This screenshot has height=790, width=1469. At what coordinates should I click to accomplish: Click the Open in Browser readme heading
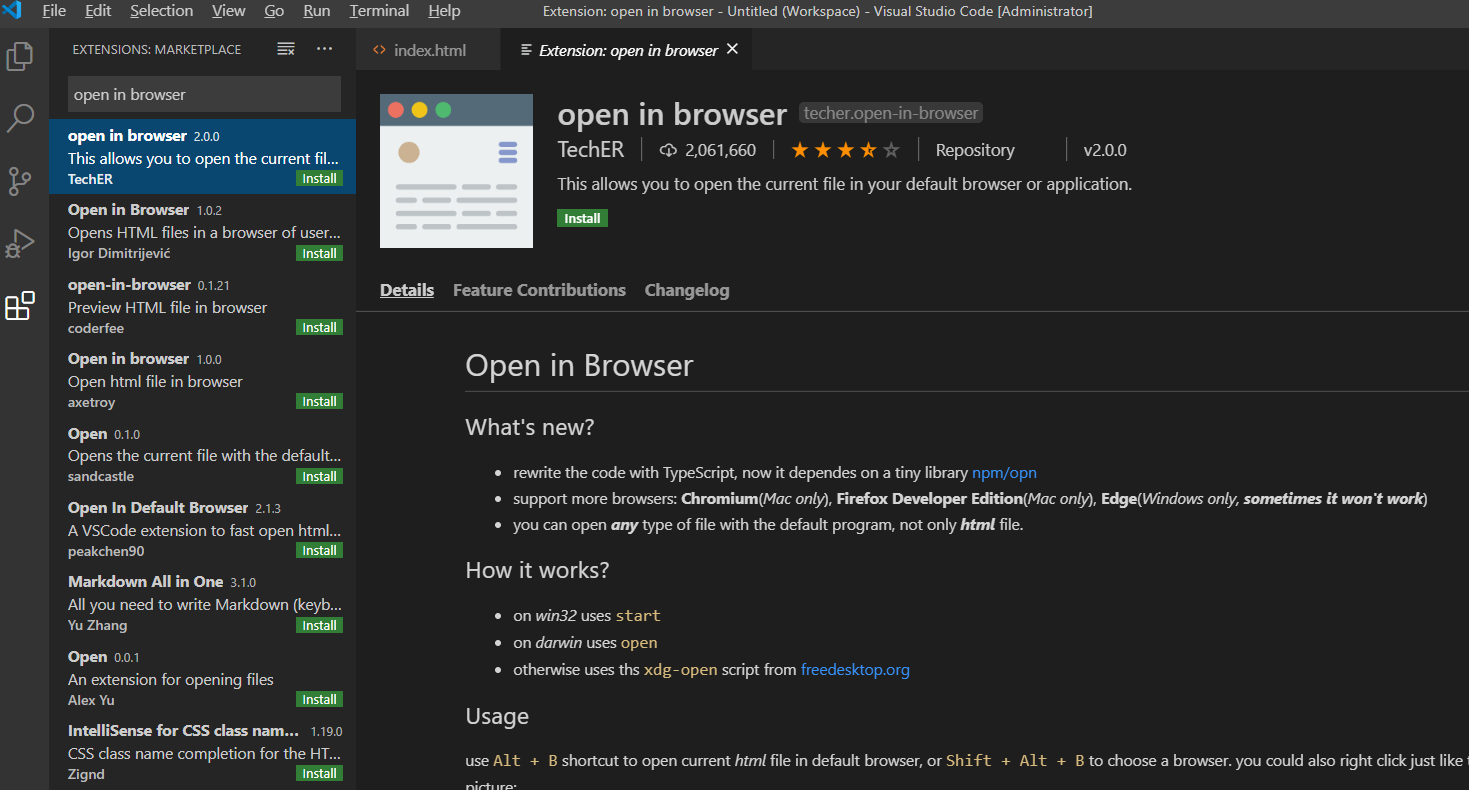coord(579,365)
